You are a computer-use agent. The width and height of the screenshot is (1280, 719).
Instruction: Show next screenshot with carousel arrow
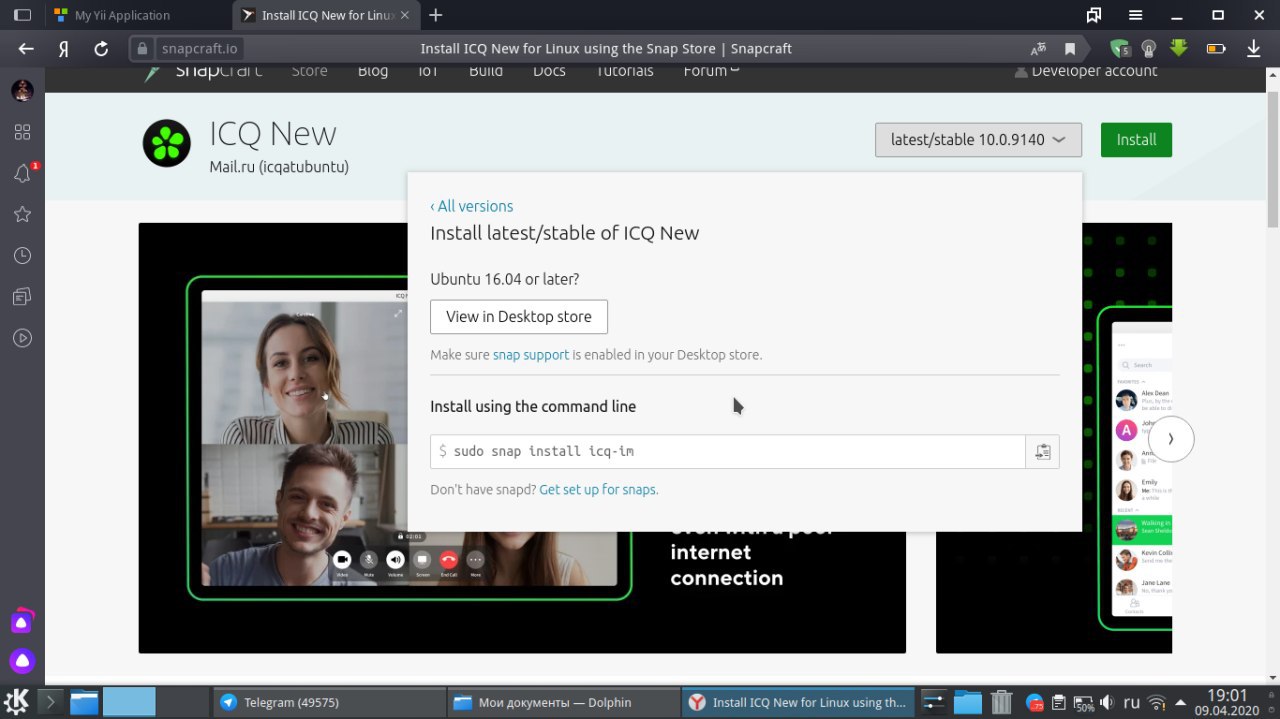pyautogui.click(x=1171, y=439)
